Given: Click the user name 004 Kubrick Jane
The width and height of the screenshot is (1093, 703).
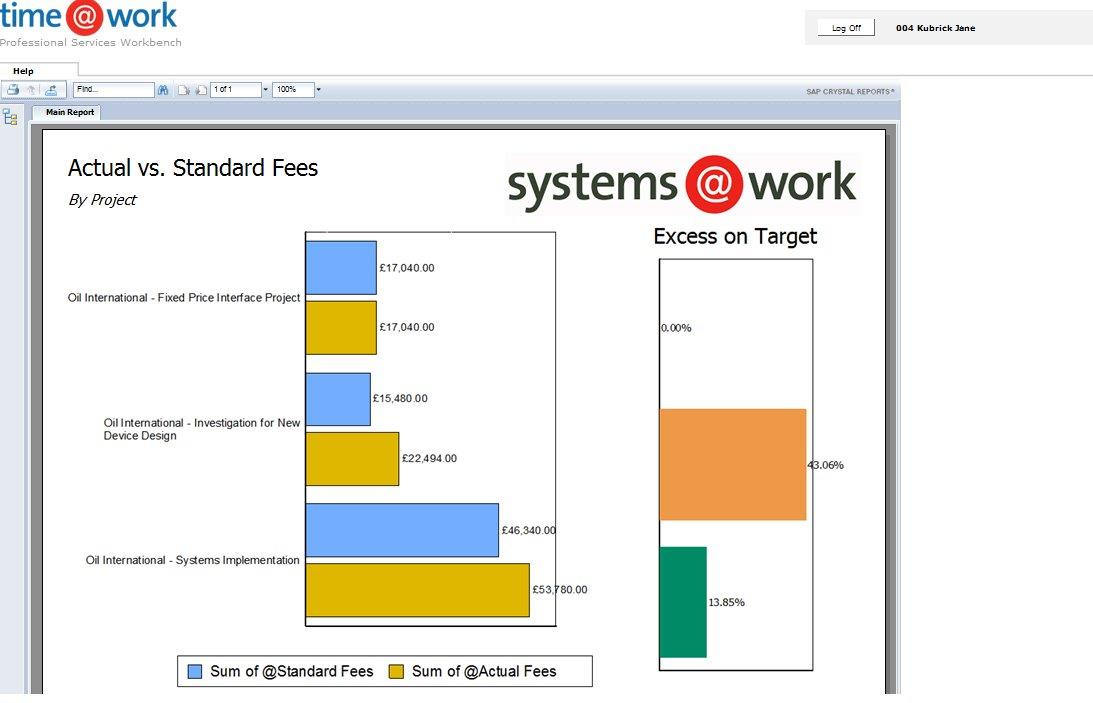Looking at the screenshot, I should [x=935, y=28].
